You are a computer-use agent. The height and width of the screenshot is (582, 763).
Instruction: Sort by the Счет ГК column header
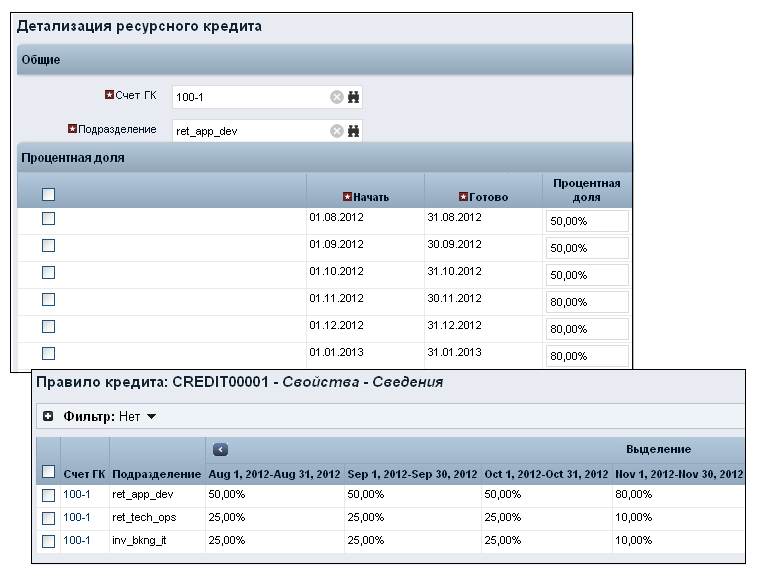pyautogui.click(x=84, y=474)
